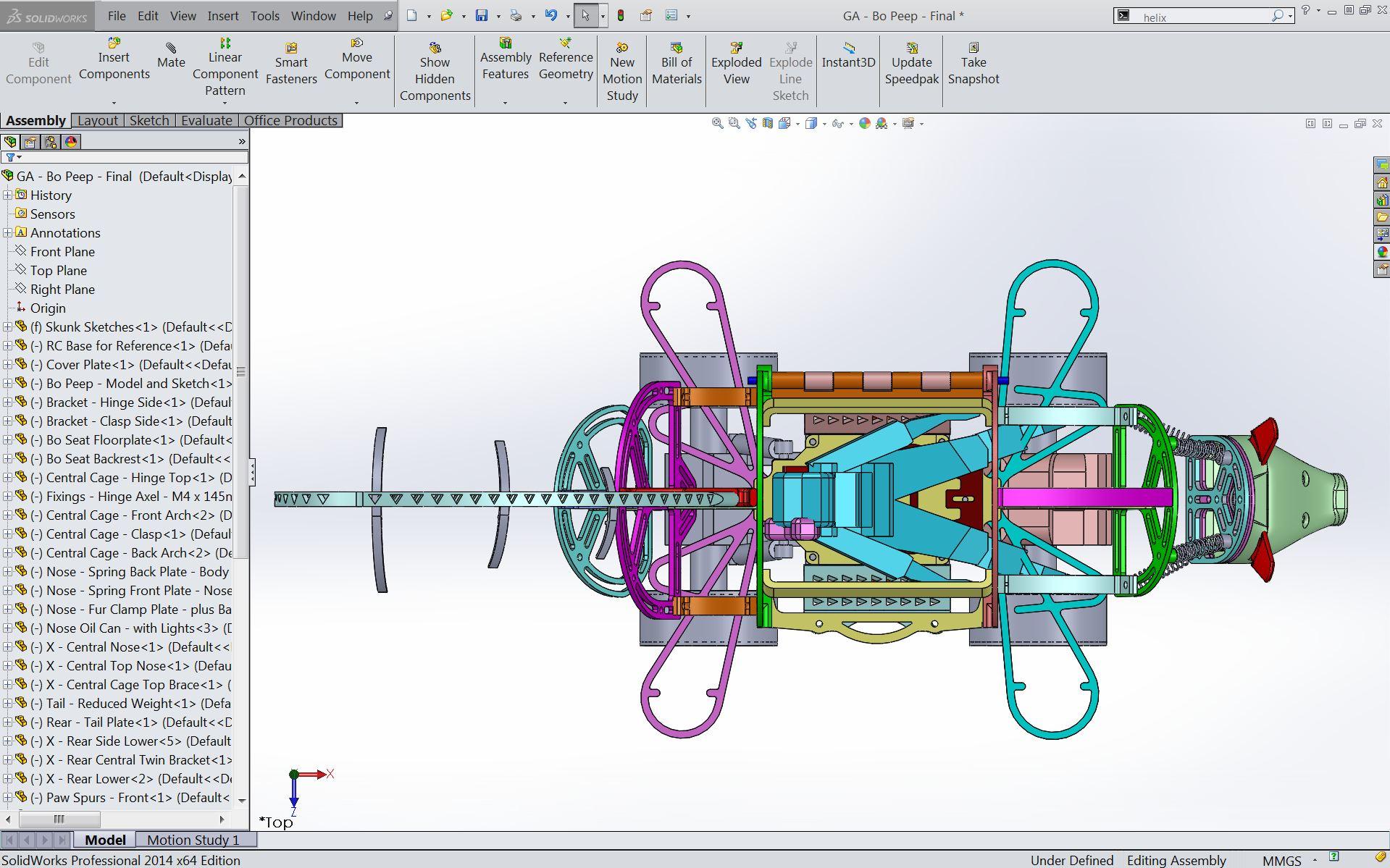Click Update Speedpak
The image size is (1390, 868).
point(912,63)
